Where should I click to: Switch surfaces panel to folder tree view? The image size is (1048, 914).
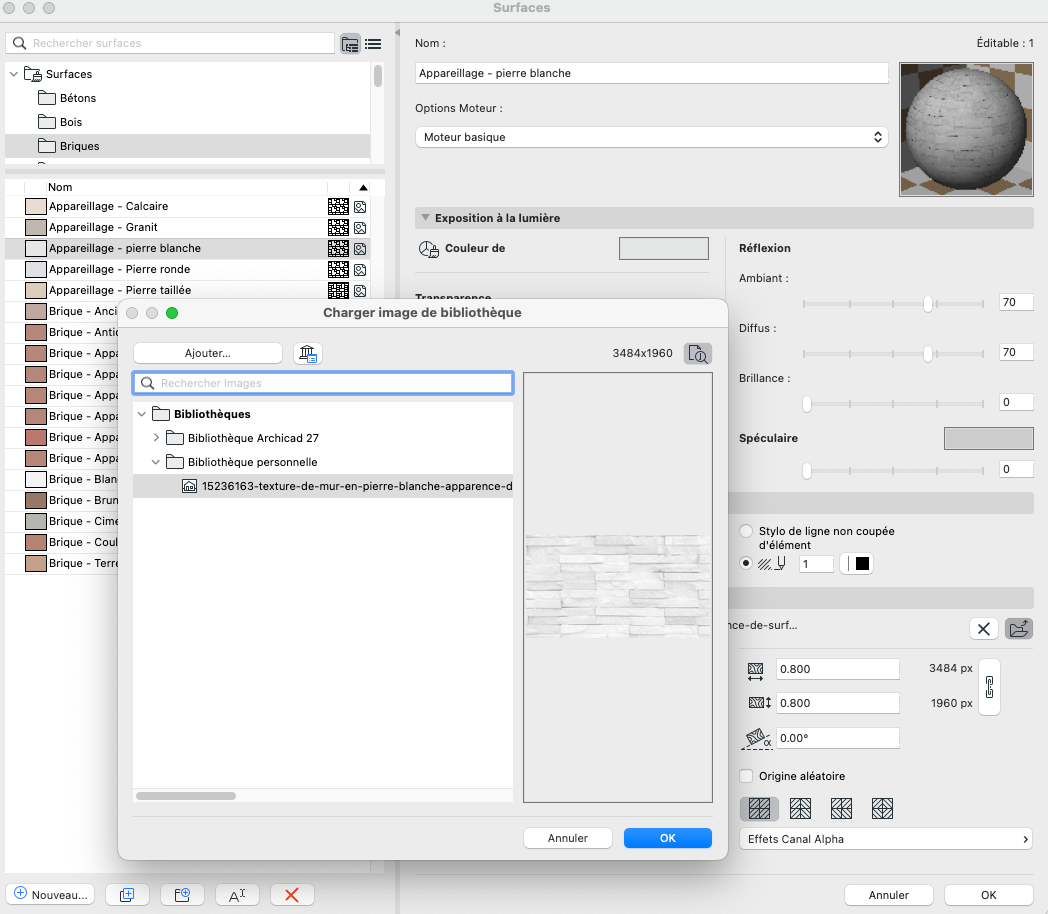coord(350,44)
